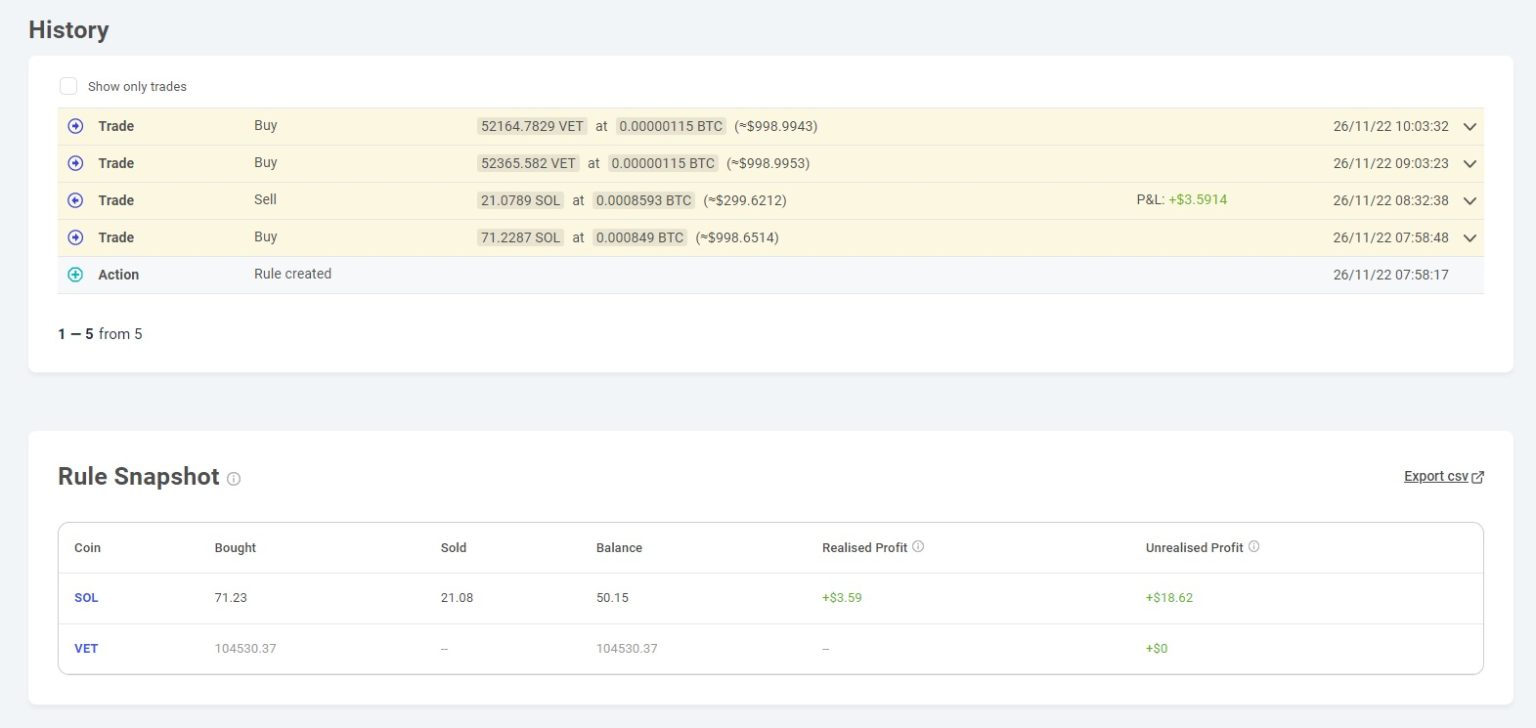Image resolution: width=1536 pixels, height=728 pixels.
Task: Click the sell icon on the SOL sell trade row
Action: point(75,200)
